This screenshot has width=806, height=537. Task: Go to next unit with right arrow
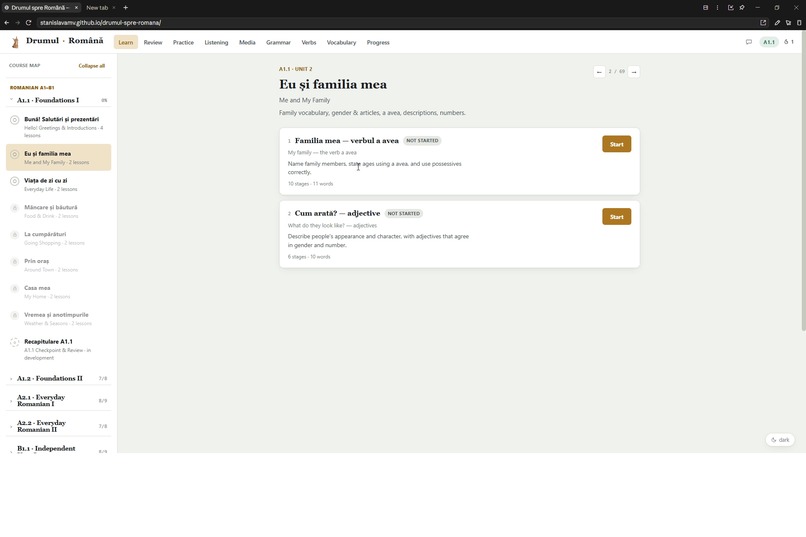(x=634, y=72)
